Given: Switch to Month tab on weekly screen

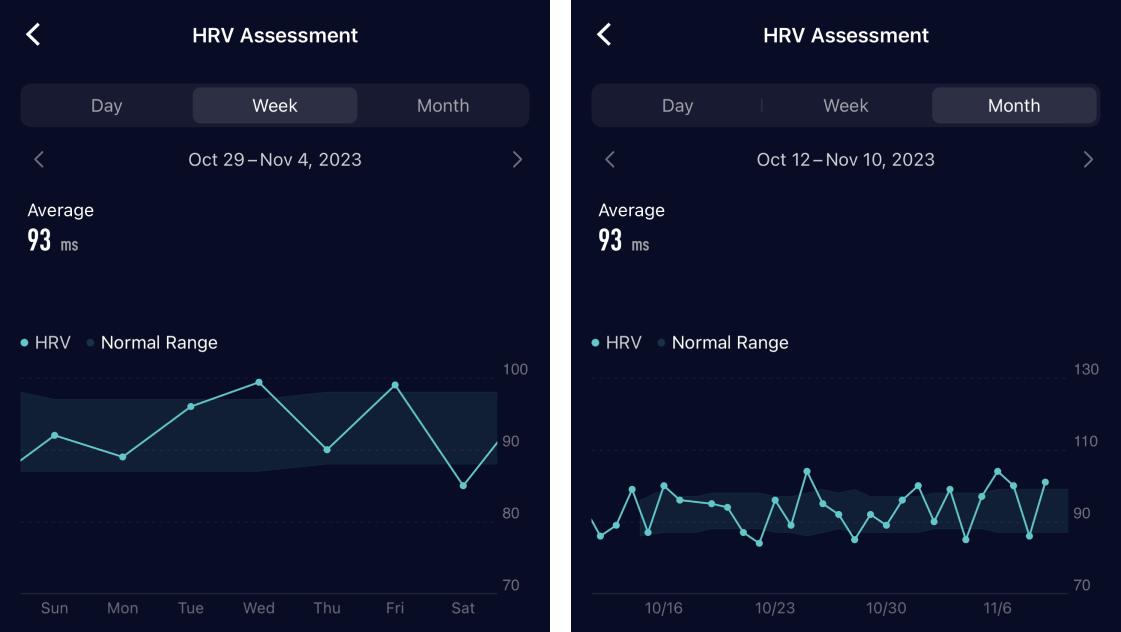Looking at the screenshot, I should click(x=443, y=105).
